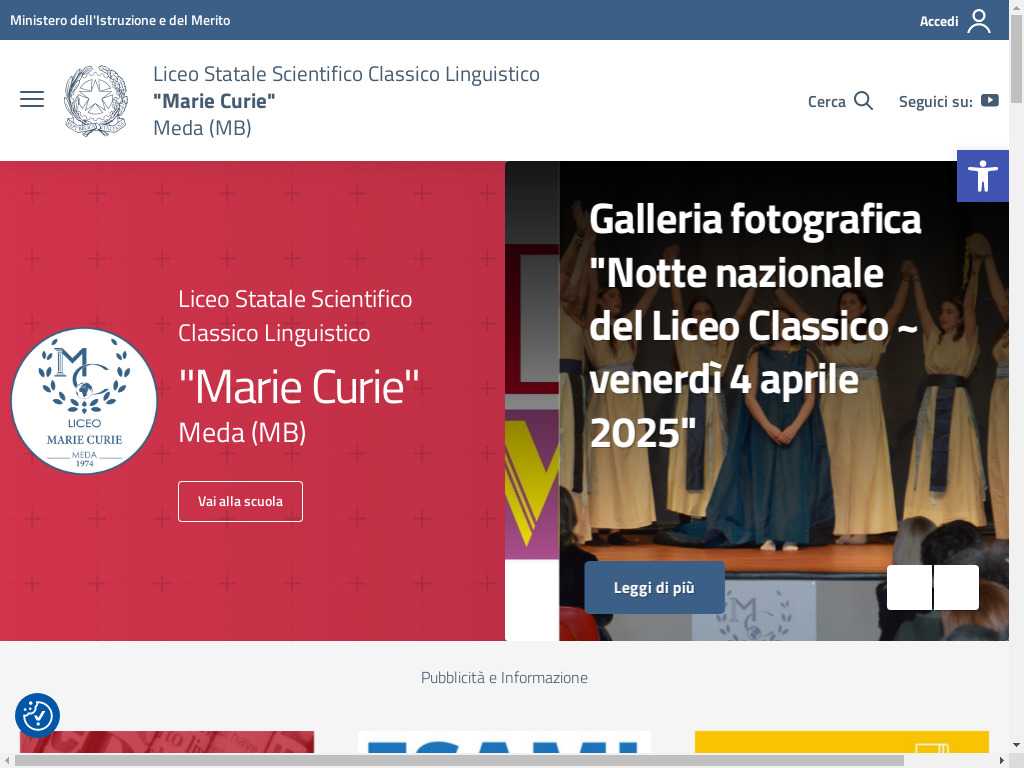Open Ministero dell'Istruzione e del Merito link
Image resolution: width=1024 pixels, height=768 pixels.
120,20
